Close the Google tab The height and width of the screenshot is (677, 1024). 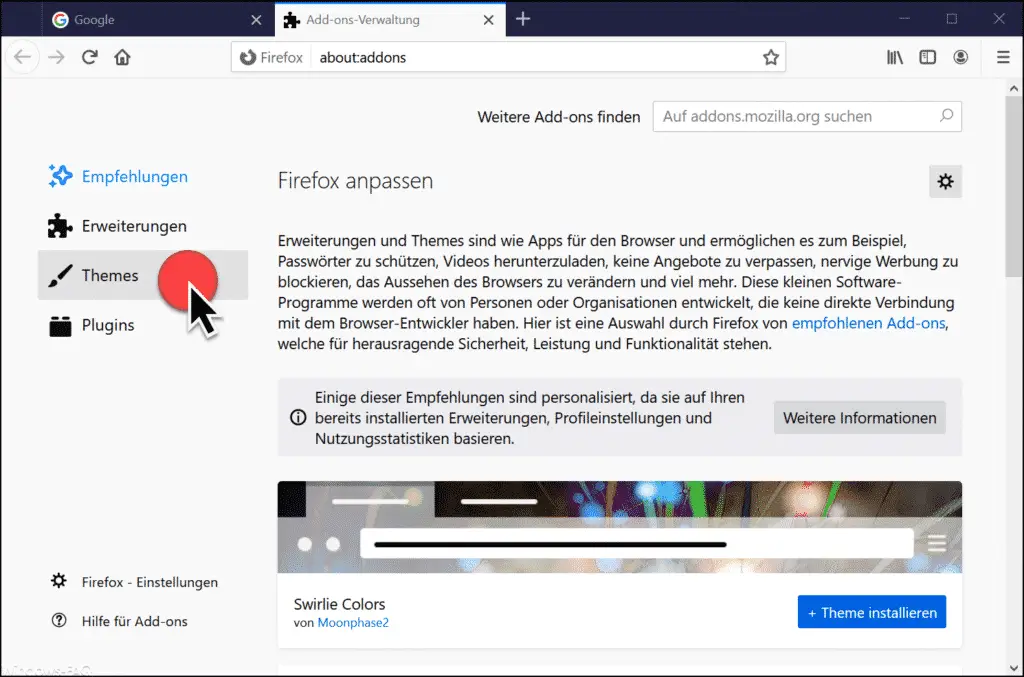click(x=256, y=20)
